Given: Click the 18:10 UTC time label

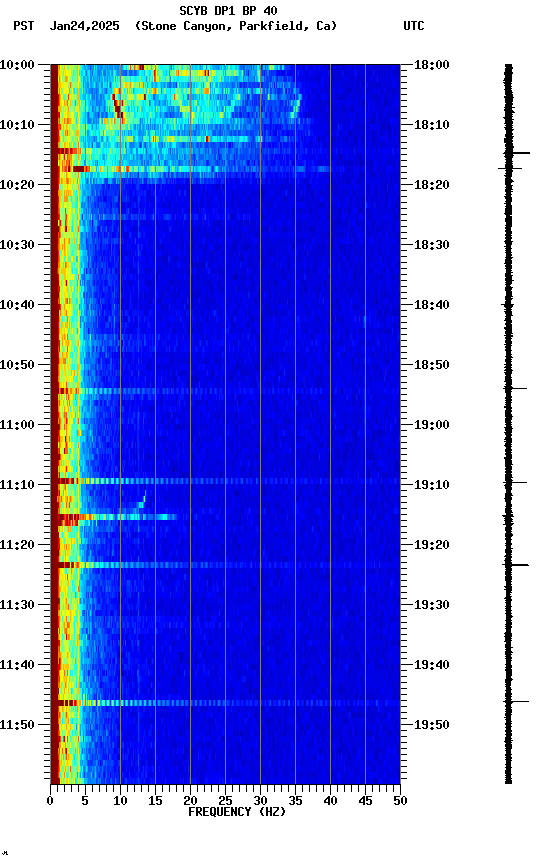Looking at the screenshot, I should tap(432, 125).
